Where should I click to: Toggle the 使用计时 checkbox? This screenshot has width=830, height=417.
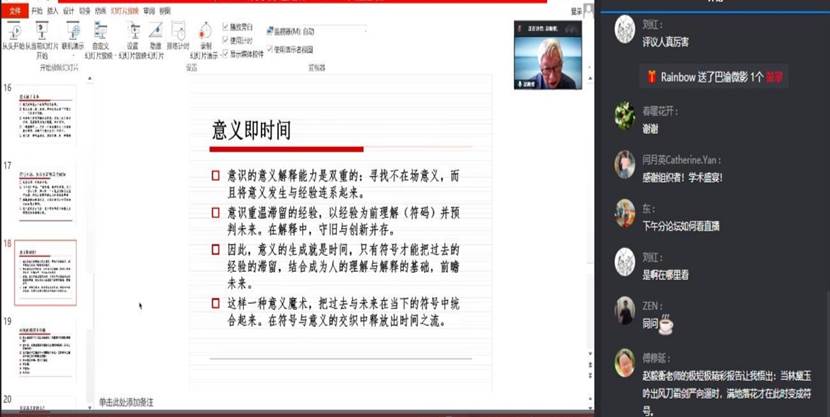pyautogui.click(x=225, y=39)
